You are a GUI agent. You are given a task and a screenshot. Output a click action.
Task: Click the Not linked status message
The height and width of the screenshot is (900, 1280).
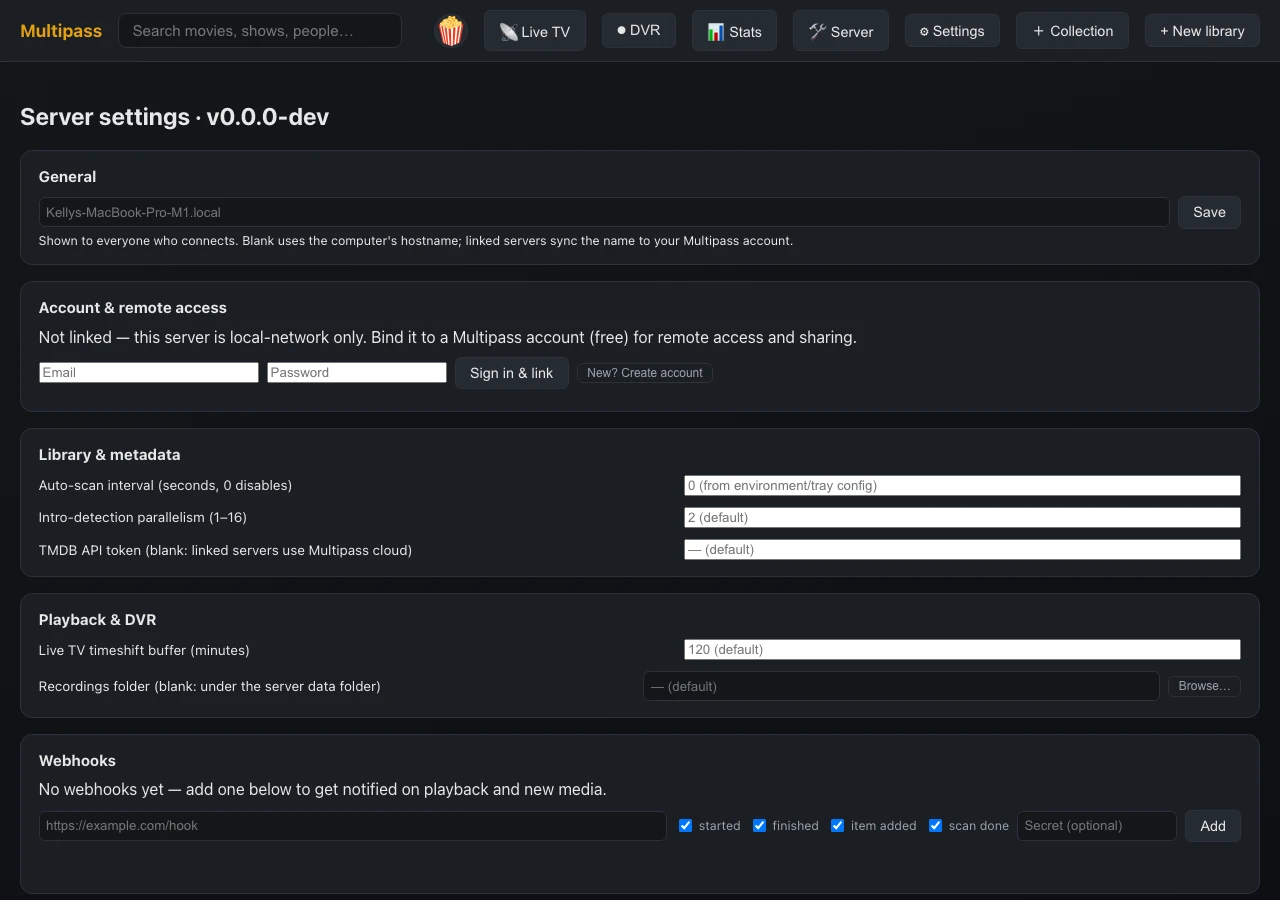point(448,338)
